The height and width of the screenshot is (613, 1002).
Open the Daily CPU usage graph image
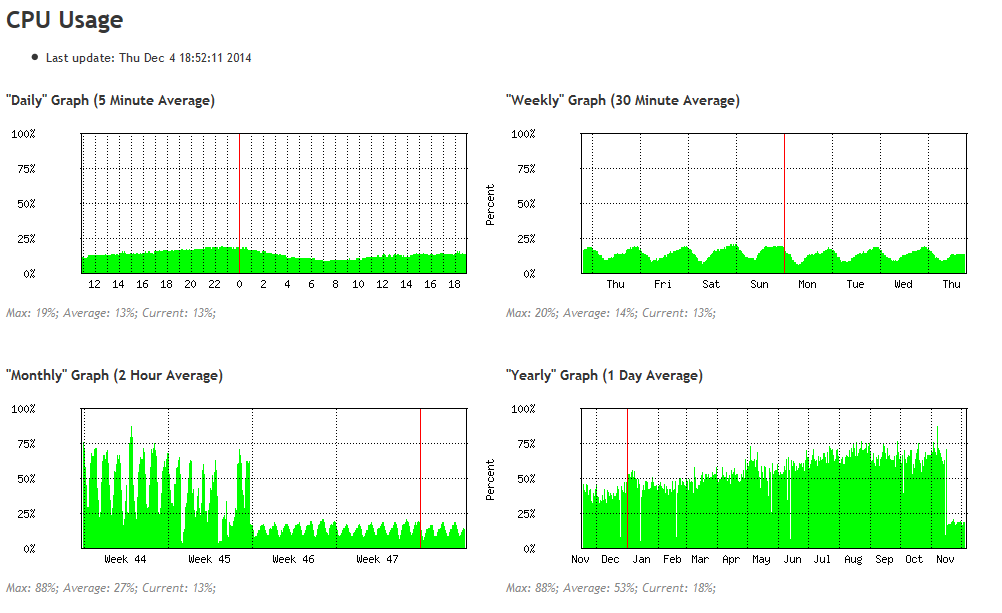[x=240, y=210]
